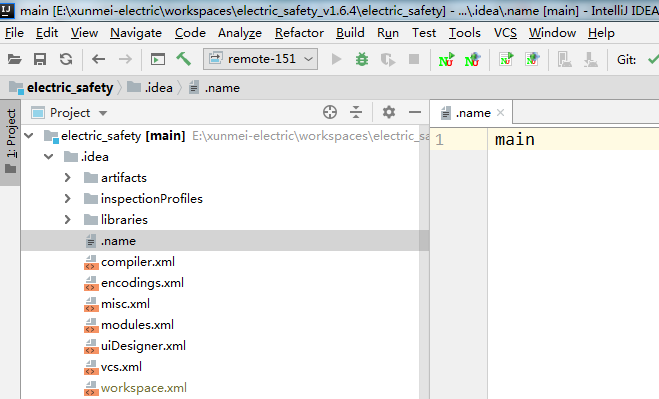The width and height of the screenshot is (659, 399).
Task: Open the Refactor menu
Action: coord(299,33)
